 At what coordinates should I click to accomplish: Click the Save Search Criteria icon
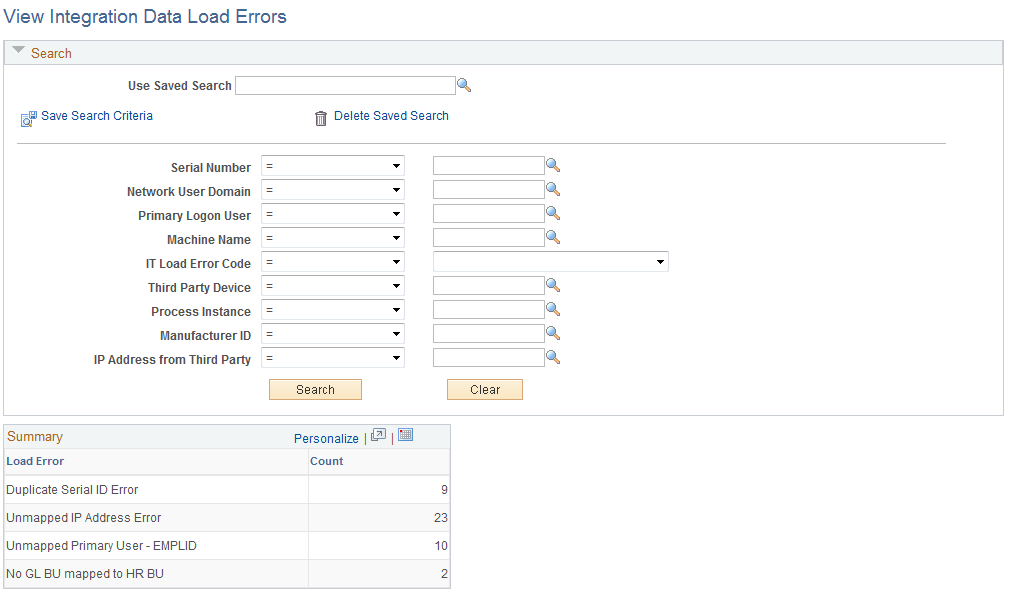pos(28,118)
